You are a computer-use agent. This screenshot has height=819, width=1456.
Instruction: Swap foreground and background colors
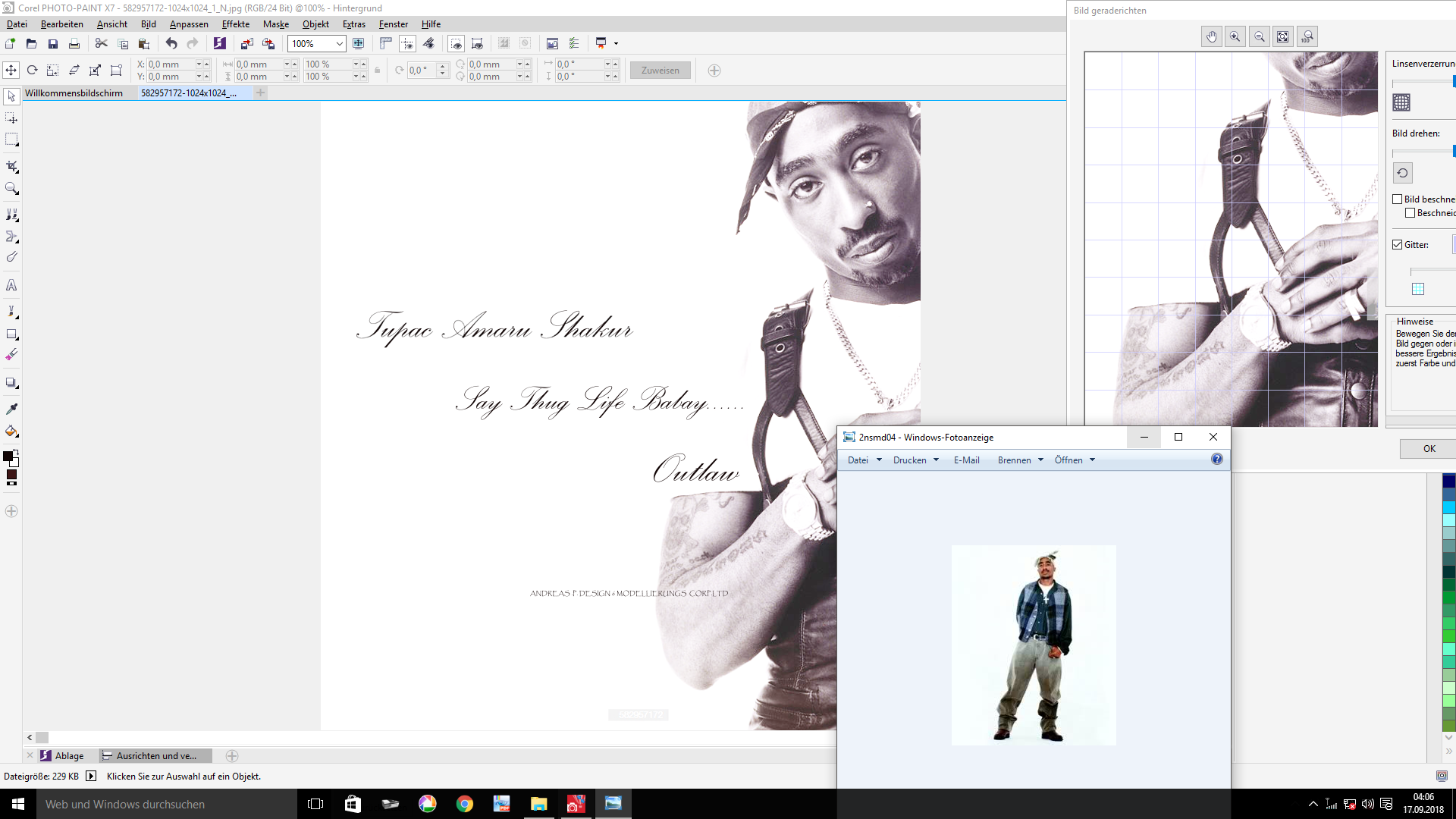coord(16,452)
